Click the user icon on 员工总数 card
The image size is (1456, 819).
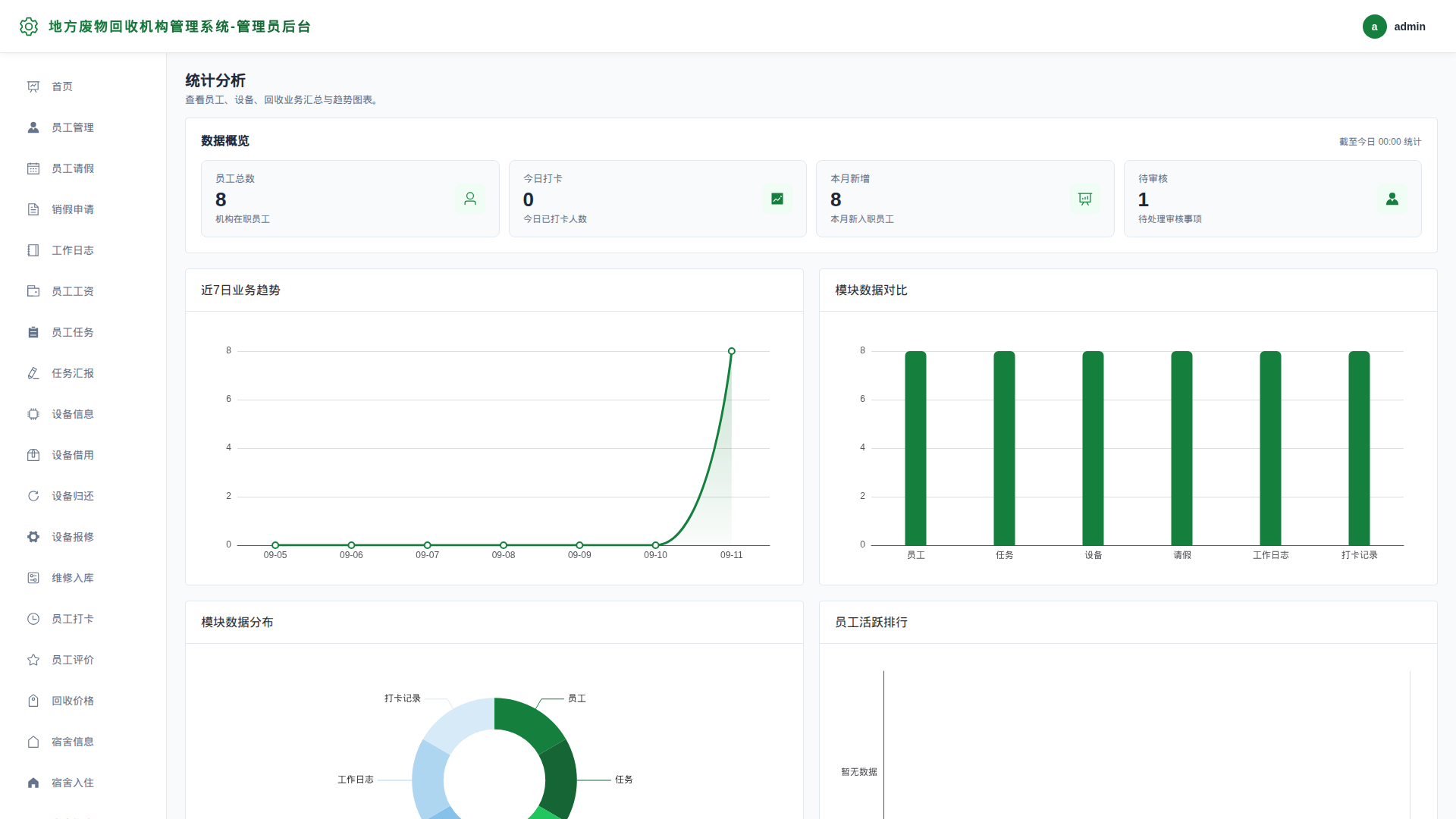[470, 199]
